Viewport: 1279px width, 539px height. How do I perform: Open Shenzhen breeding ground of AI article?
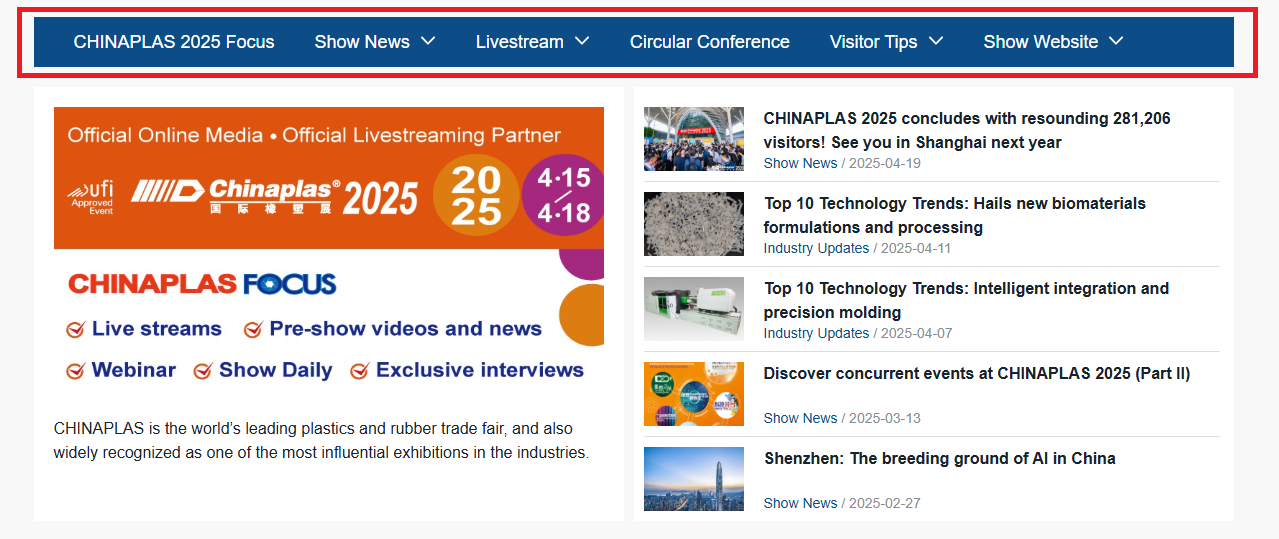point(939,459)
